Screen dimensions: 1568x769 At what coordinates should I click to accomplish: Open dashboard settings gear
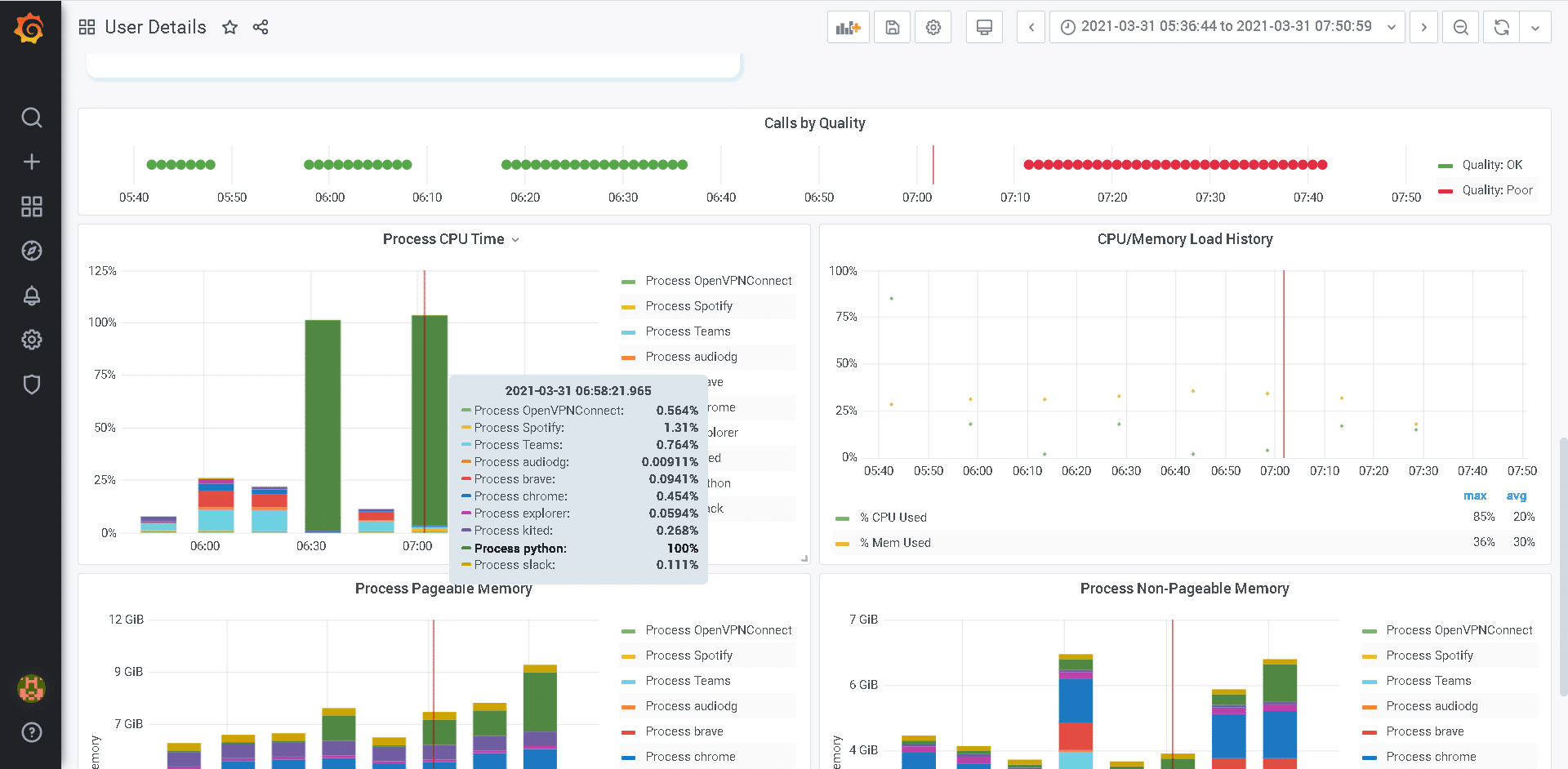933,27
